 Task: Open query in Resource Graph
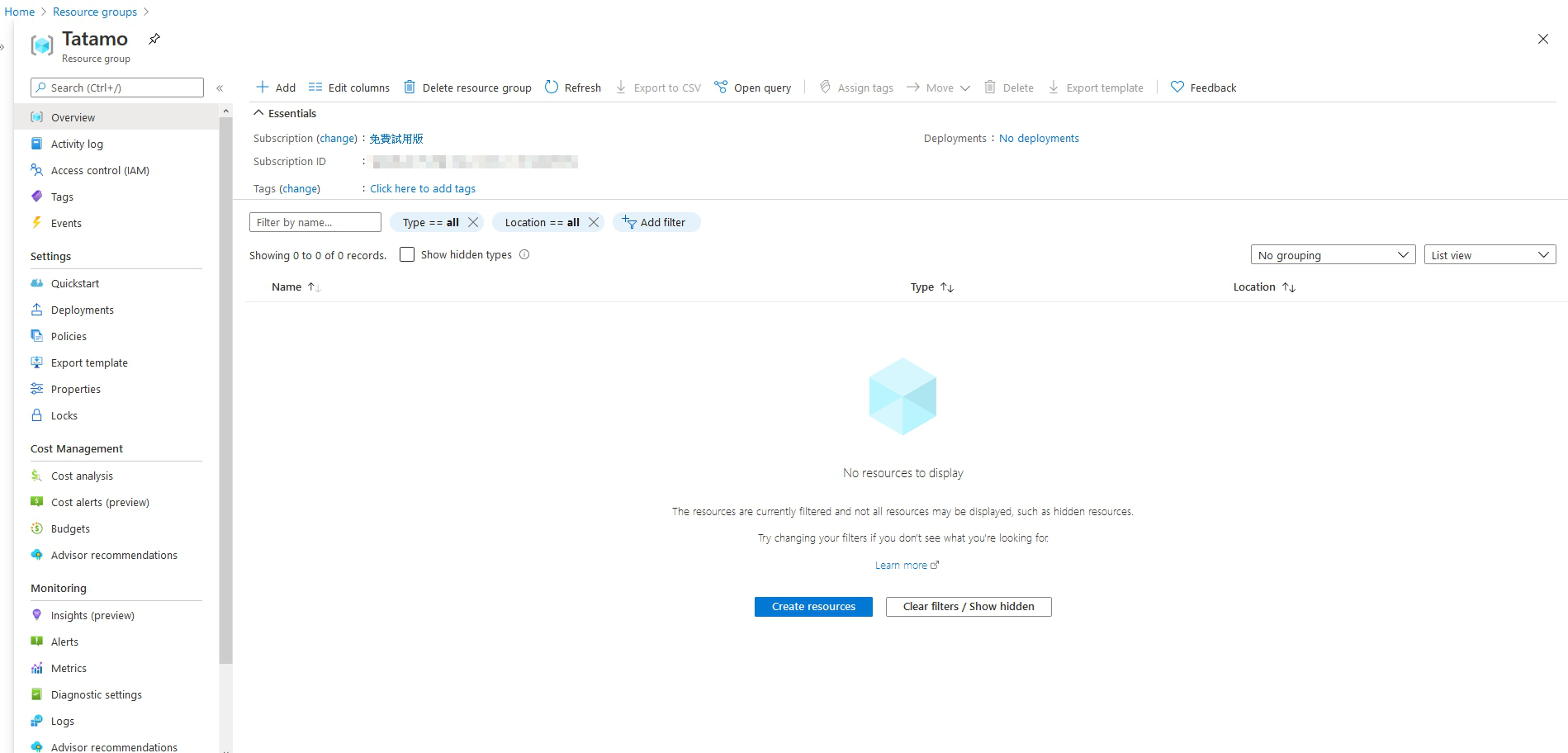click(x=753, y=88)
